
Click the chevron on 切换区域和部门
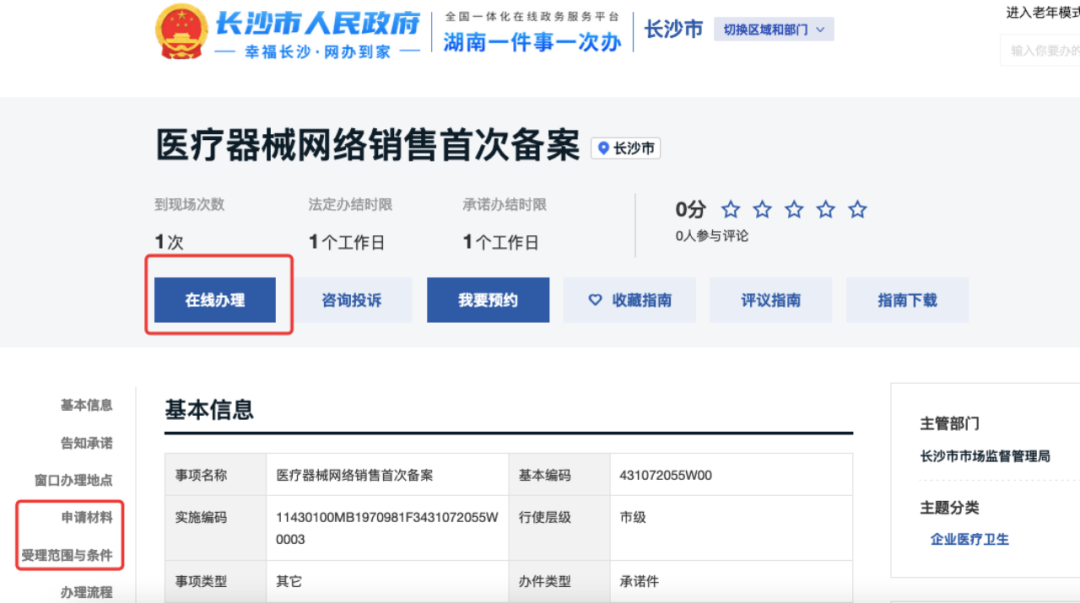click(x=818, y=28)
